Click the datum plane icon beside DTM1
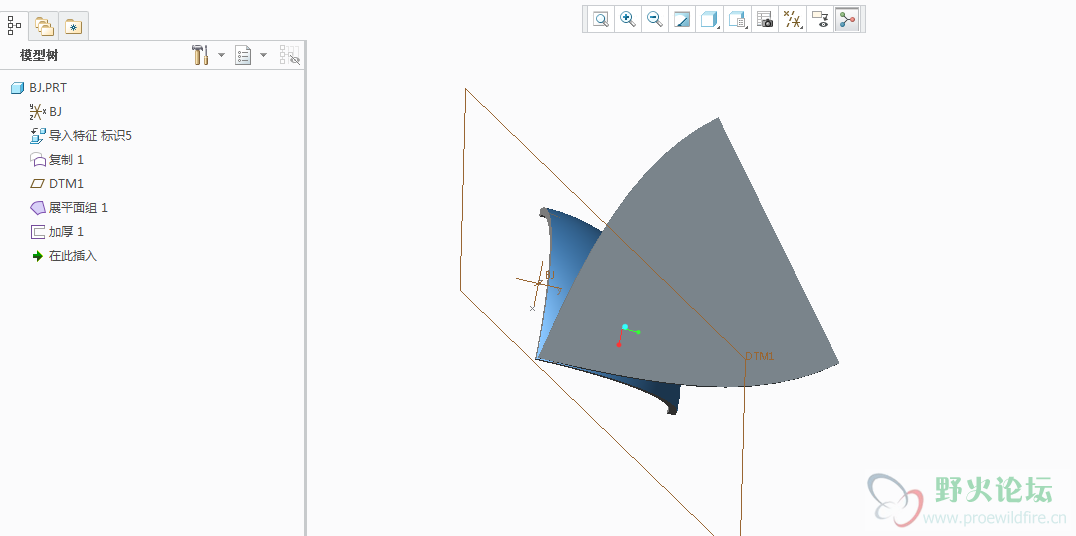Image resolution: width=1076 pixels, height=536 pixels. pyautogui.click(x=38, y=184)
